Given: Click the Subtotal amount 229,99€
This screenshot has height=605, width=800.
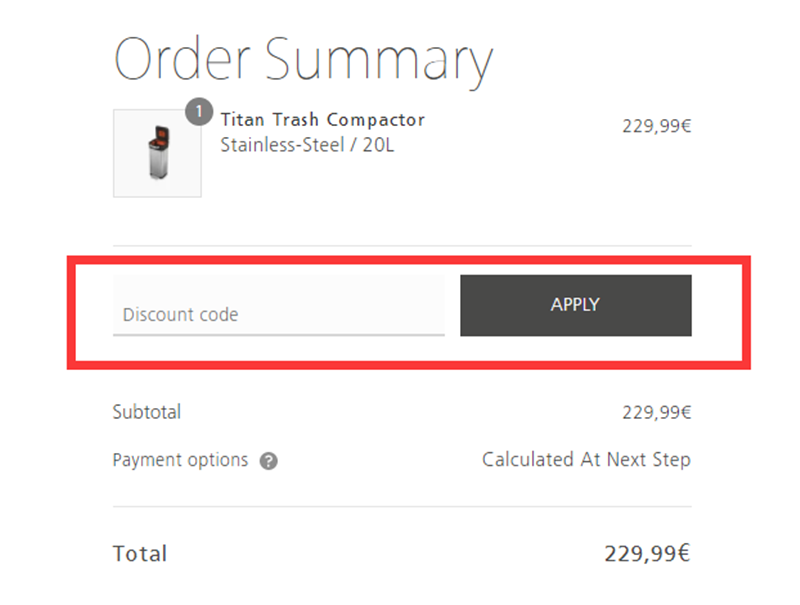Looking at the screenshot, I should click(x=657, y=412).
